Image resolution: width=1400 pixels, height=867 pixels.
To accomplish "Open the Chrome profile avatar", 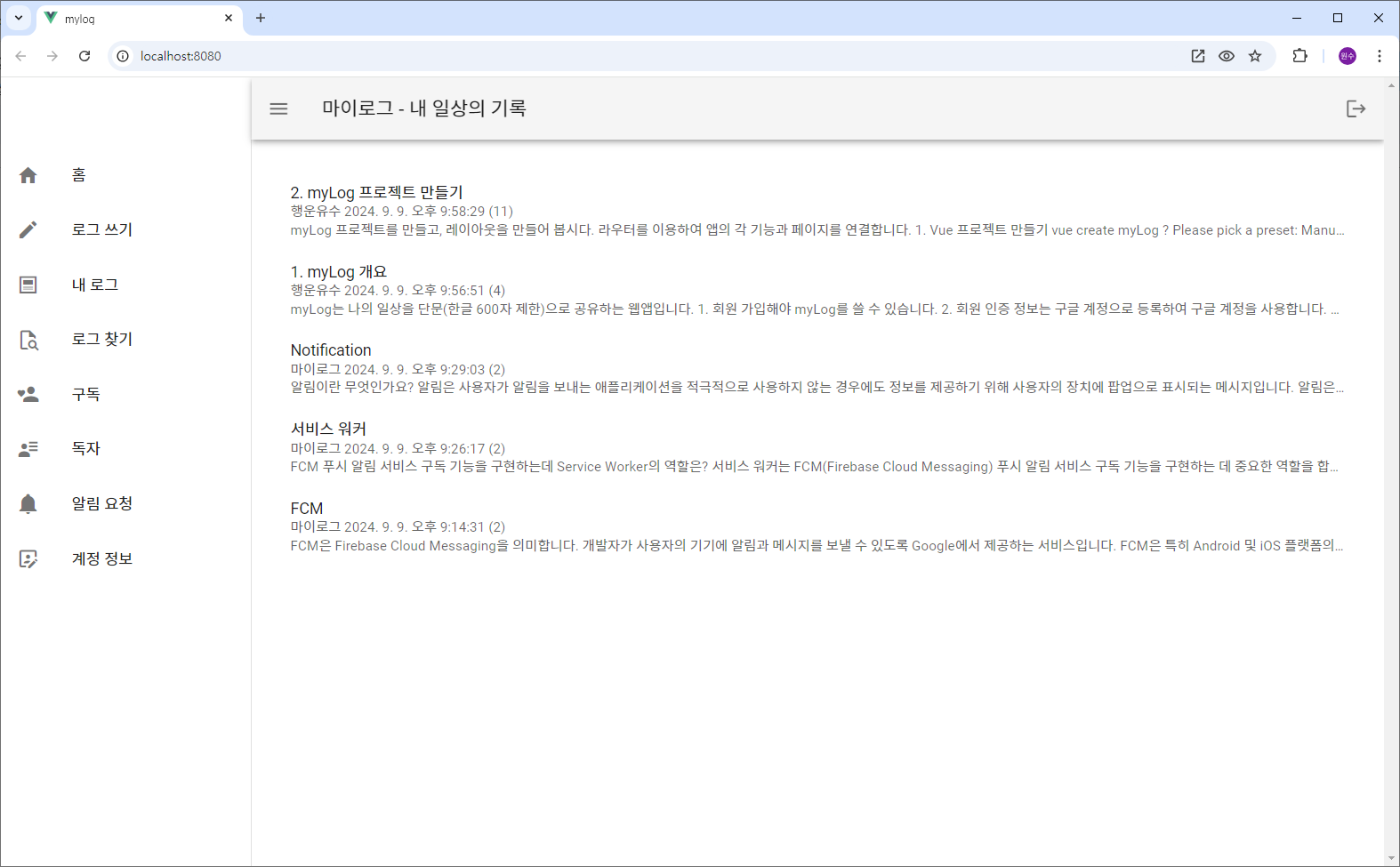I will [1348, 56].
